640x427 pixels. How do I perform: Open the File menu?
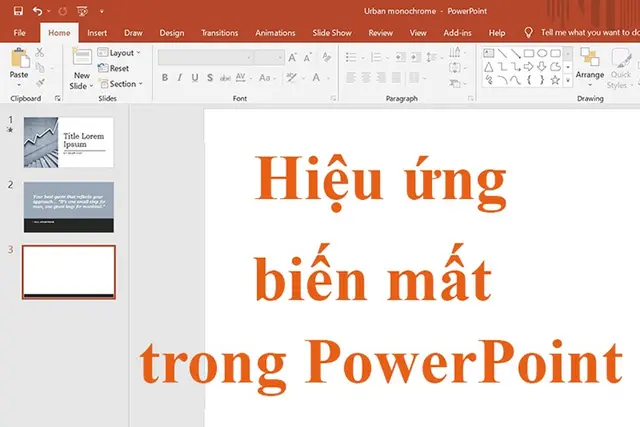(19, 33)
